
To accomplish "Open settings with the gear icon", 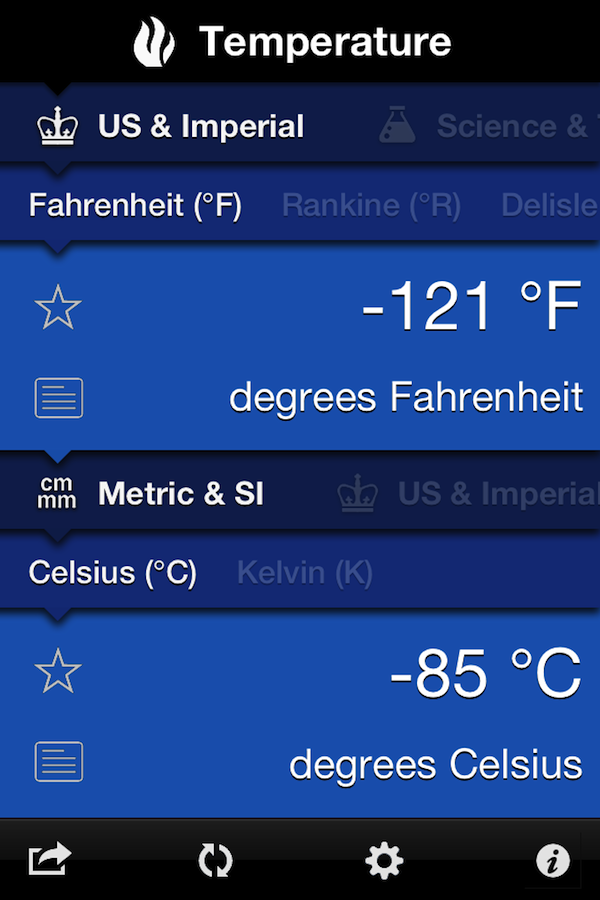I will (384, 860).
